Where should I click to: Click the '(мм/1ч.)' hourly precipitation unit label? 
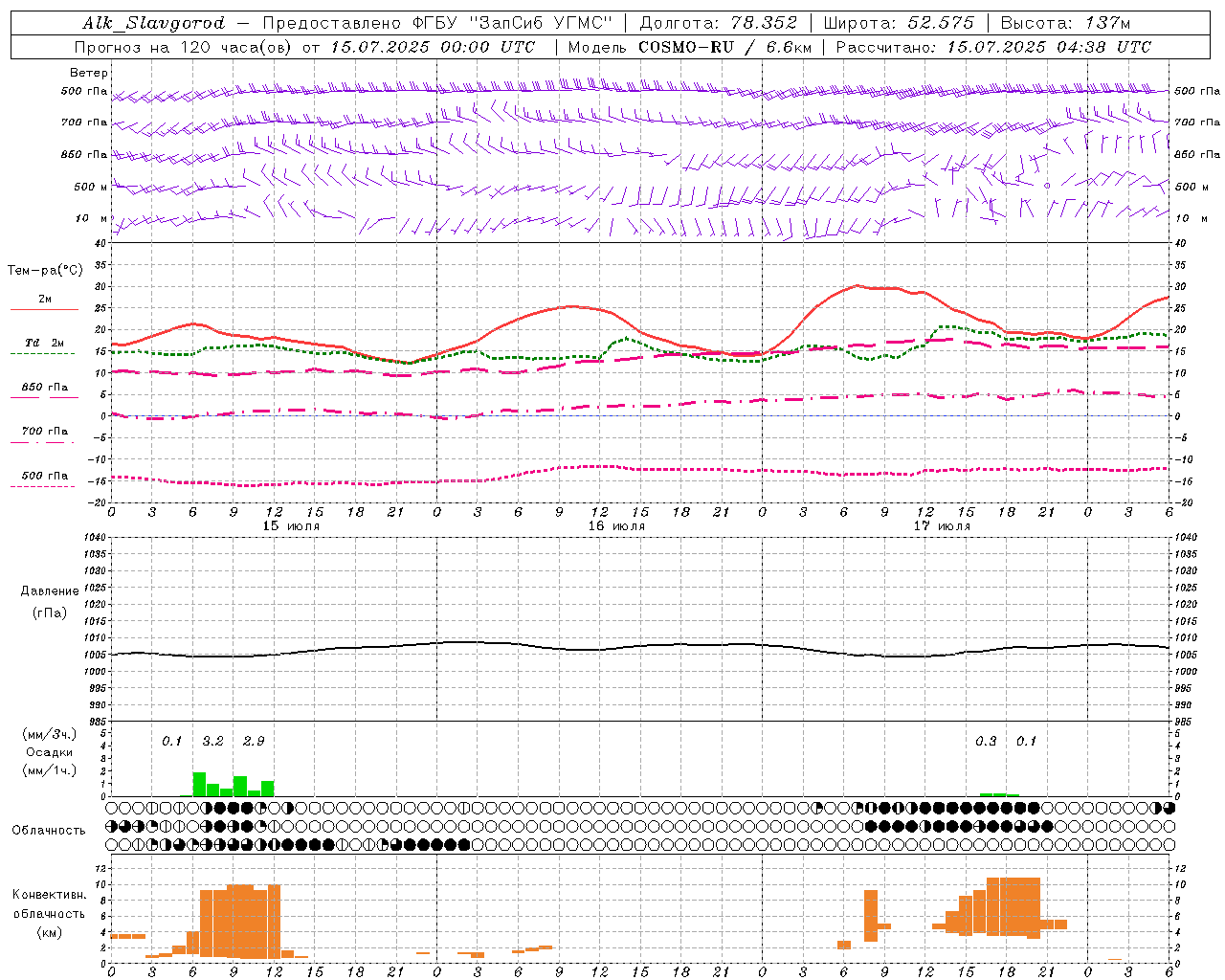[x=50, y=770]
